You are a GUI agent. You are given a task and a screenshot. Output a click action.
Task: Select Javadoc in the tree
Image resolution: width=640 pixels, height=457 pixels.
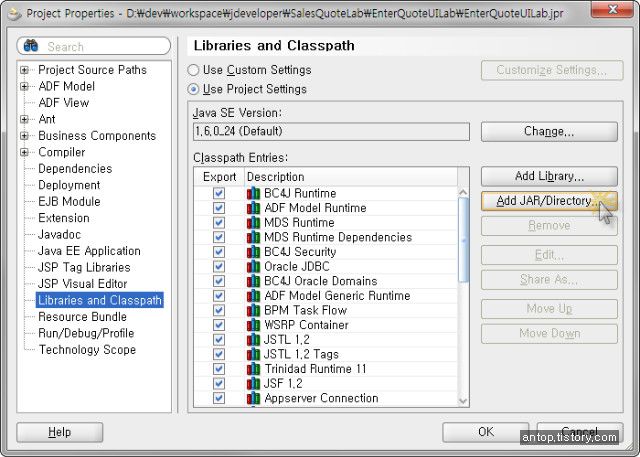(x=59, y=235)
